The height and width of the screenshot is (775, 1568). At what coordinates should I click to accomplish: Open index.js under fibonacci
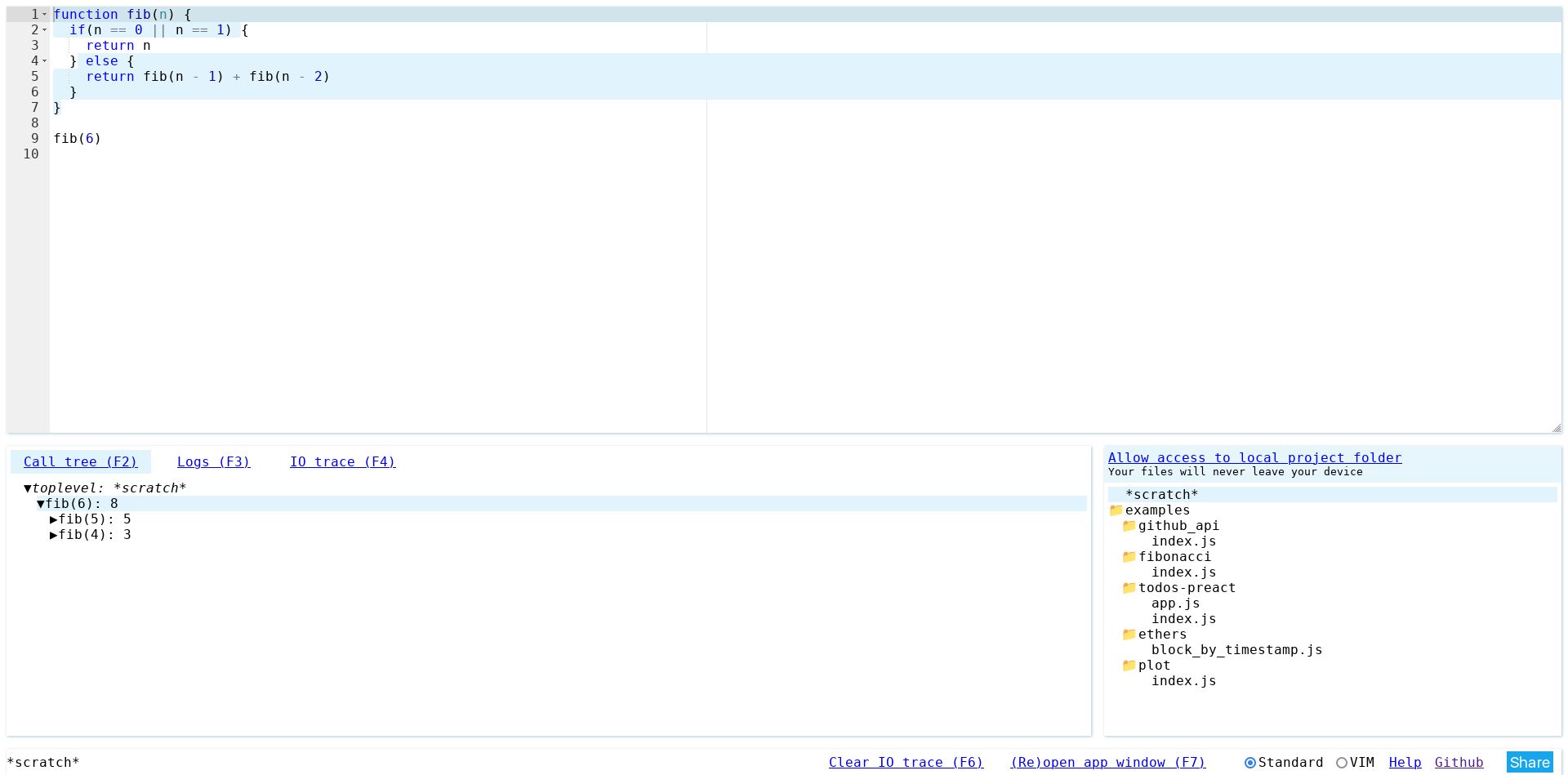(x=1183, y=572)
